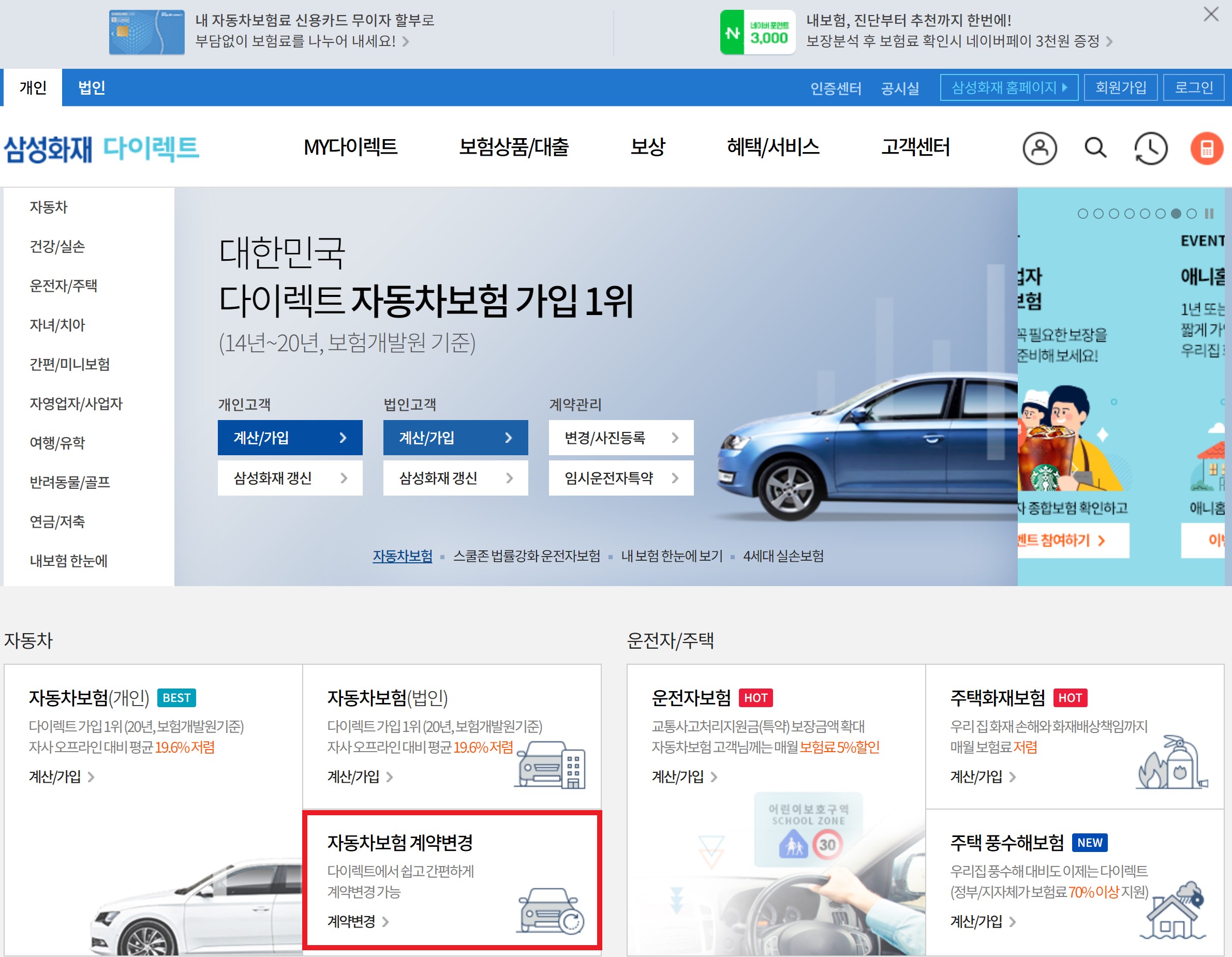This screenshot has width=1232, height=957.
Task: Close the top promotional banner
Action: click(1211, 14)
